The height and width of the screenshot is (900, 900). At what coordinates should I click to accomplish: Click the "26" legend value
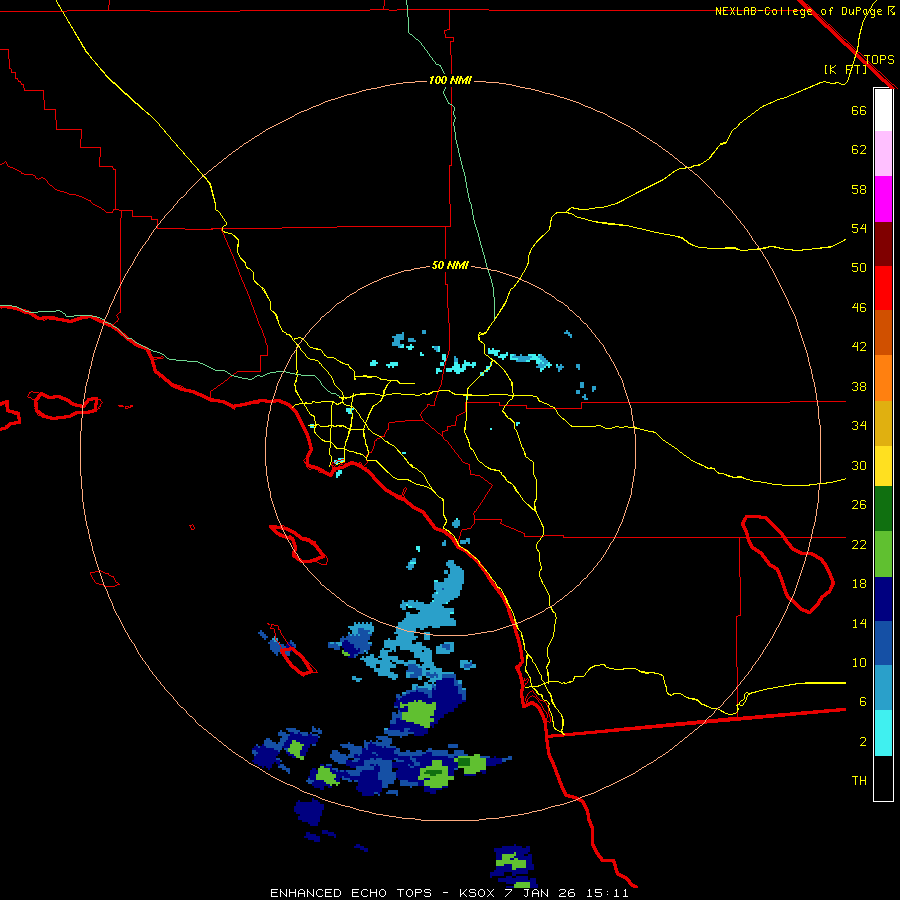click(859, 505)
